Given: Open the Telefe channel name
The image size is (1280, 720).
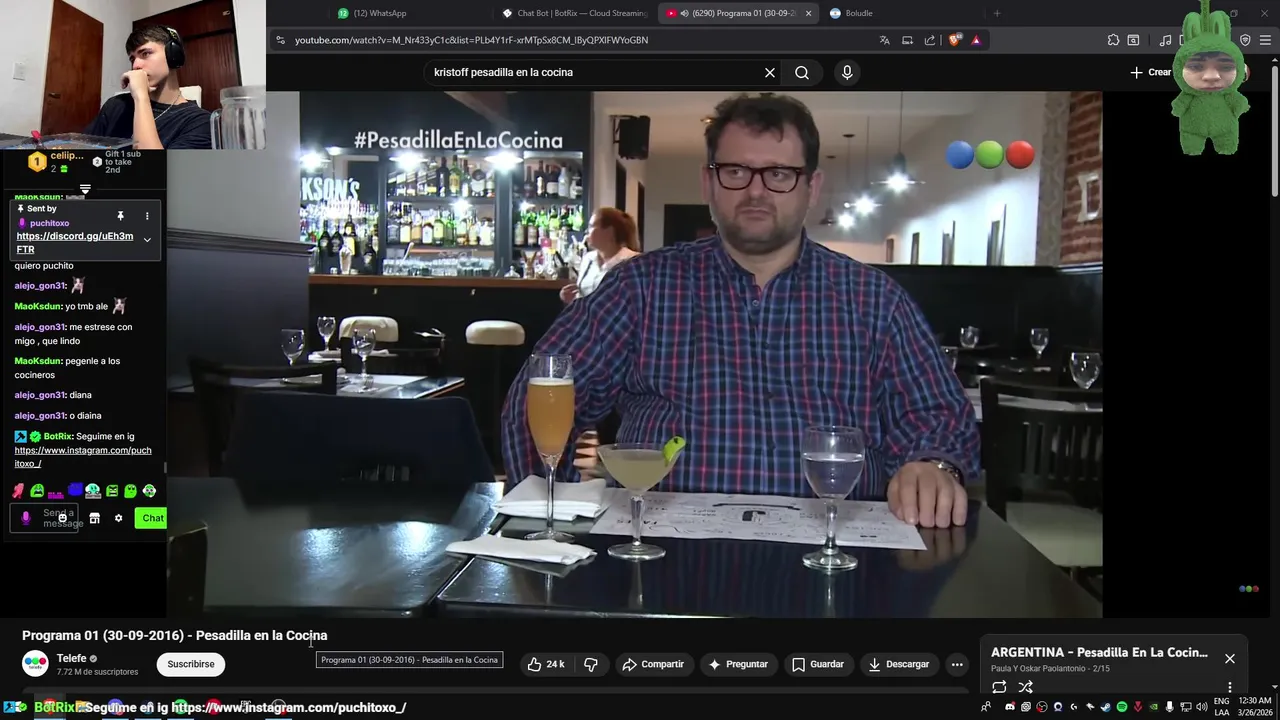Looking at the screenshot, I should [x=71, y=658].
